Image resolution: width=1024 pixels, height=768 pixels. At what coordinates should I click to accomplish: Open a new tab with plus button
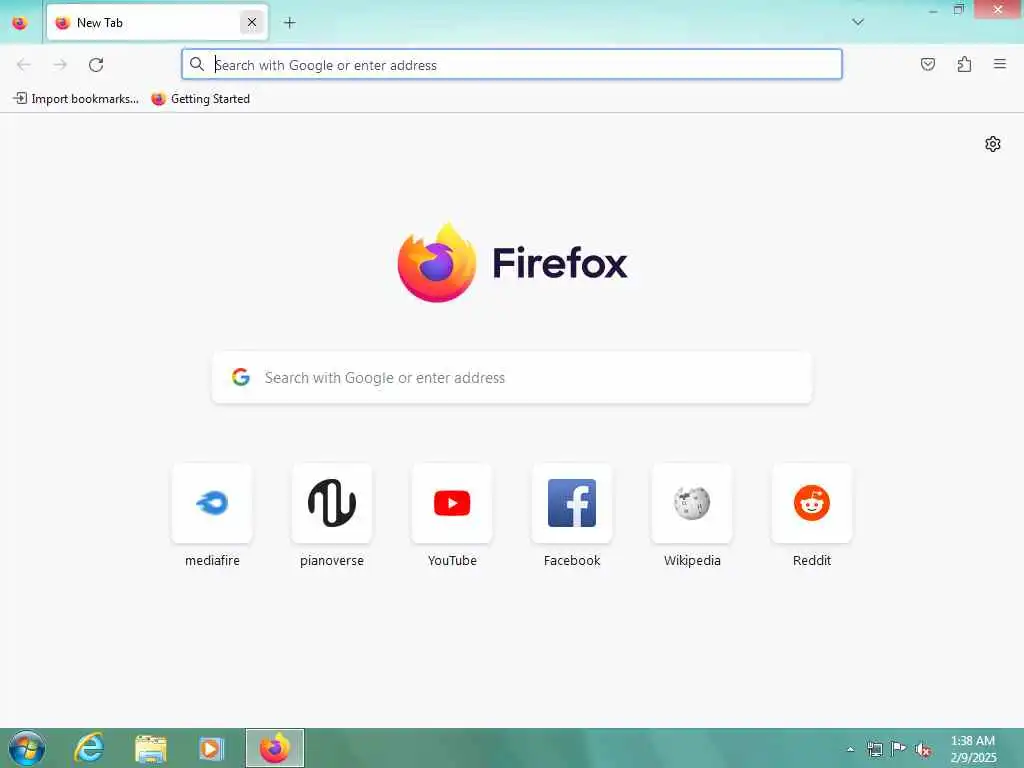[x=289, y=23]
